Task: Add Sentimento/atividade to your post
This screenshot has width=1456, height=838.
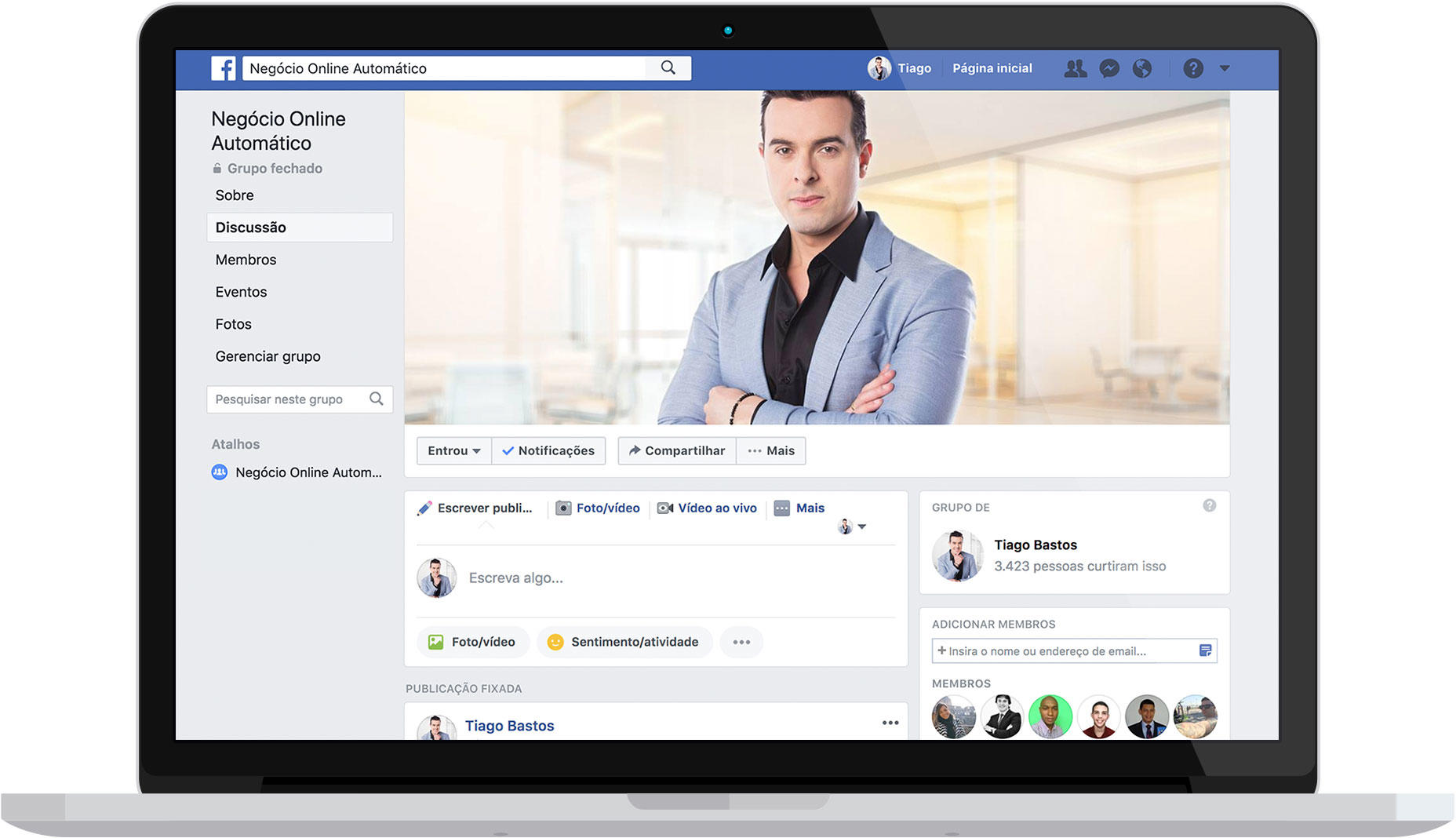Action: click(624, 642)
